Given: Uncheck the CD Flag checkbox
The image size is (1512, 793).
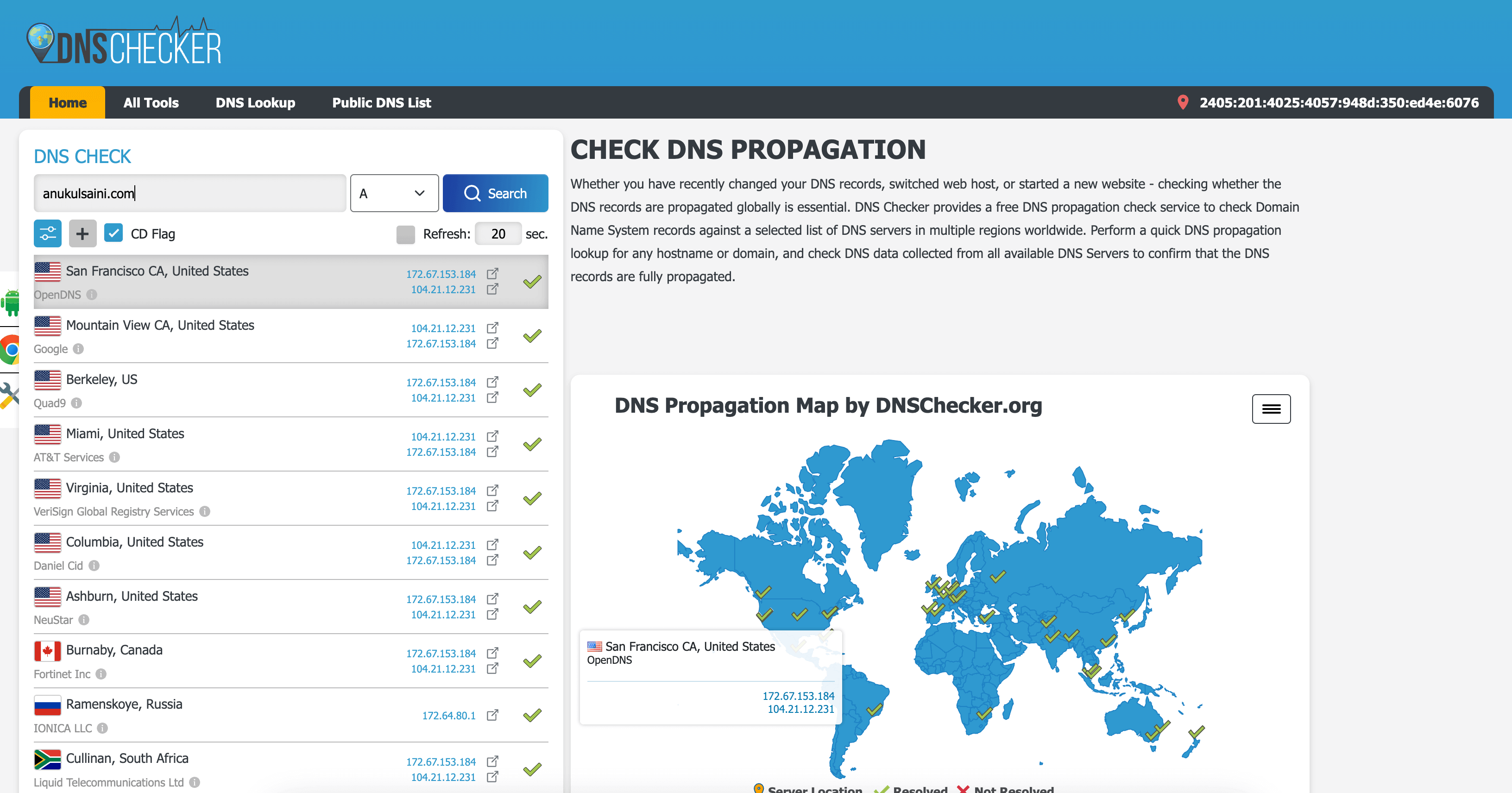Looking at the screenshot, I should pos(113,233).
